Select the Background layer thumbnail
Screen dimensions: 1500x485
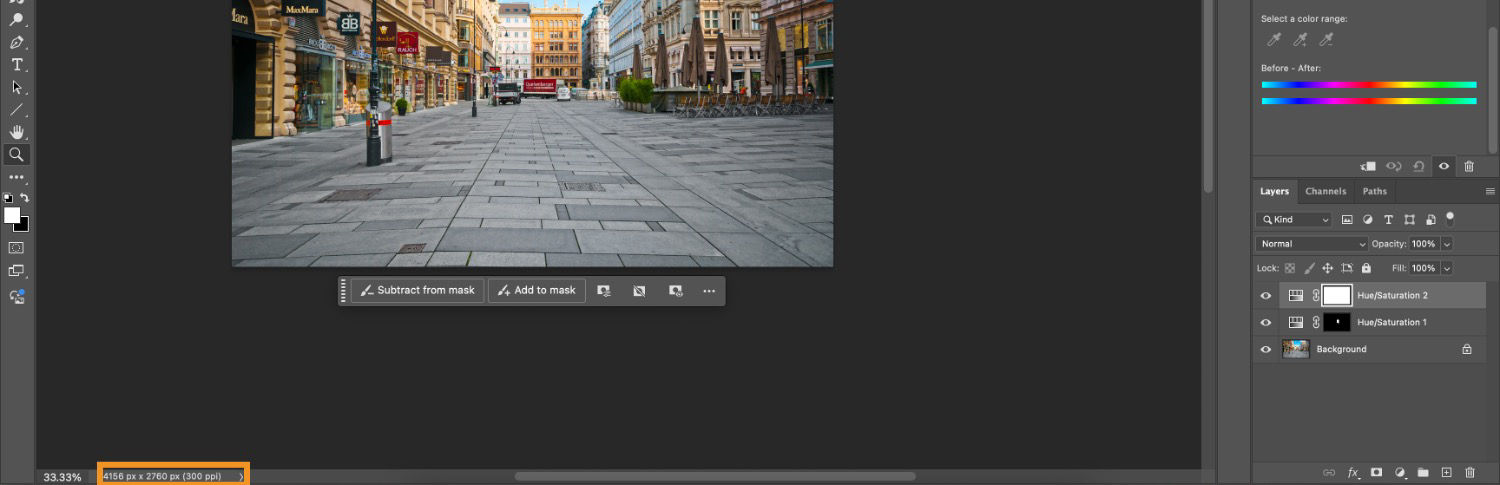point(1296,349)
